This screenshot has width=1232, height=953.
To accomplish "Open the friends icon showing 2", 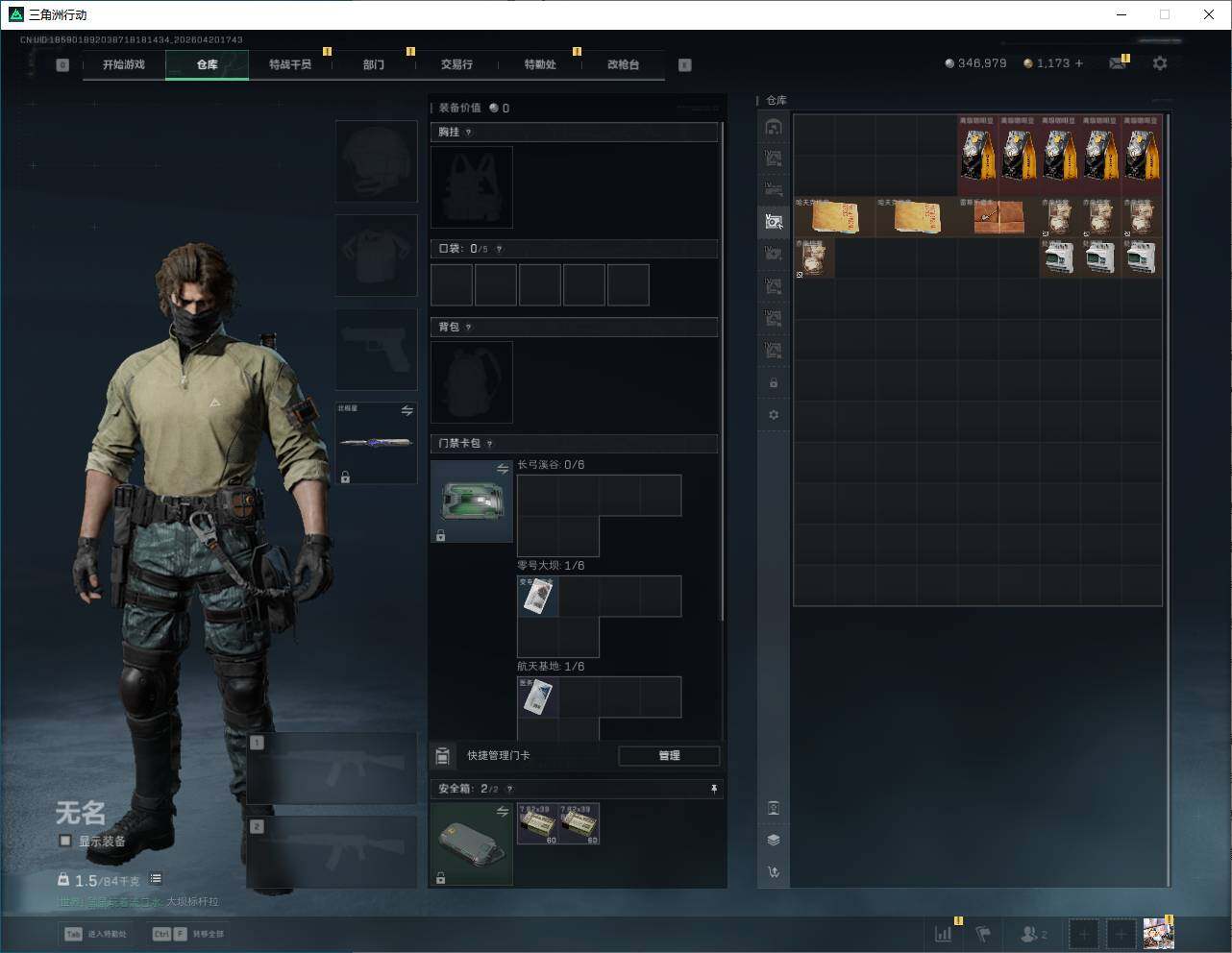I will (x=1034, y=934).
